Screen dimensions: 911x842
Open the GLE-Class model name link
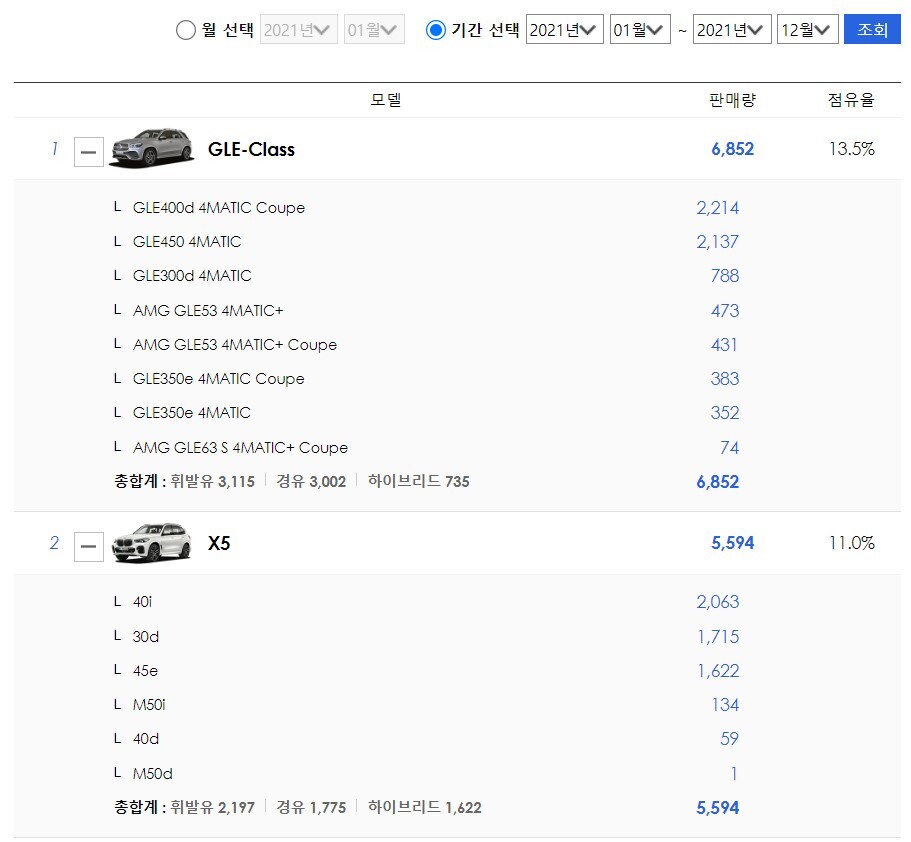coord(251,149)
